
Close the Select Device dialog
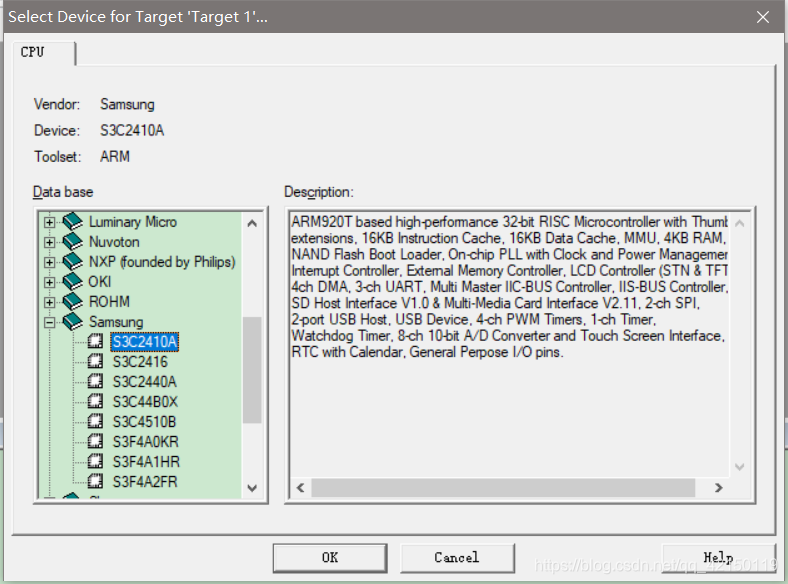(x=763, y=17)
